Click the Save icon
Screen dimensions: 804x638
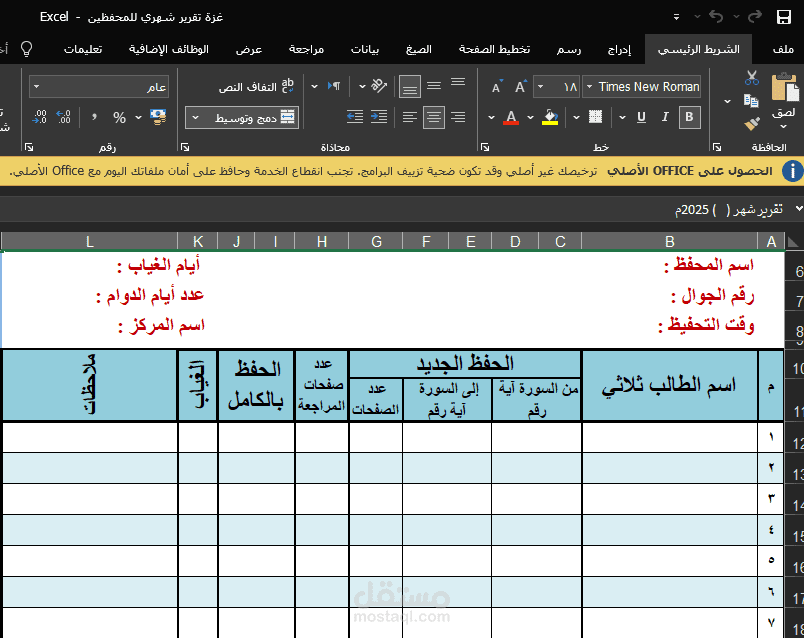click(x=784, y=16)
